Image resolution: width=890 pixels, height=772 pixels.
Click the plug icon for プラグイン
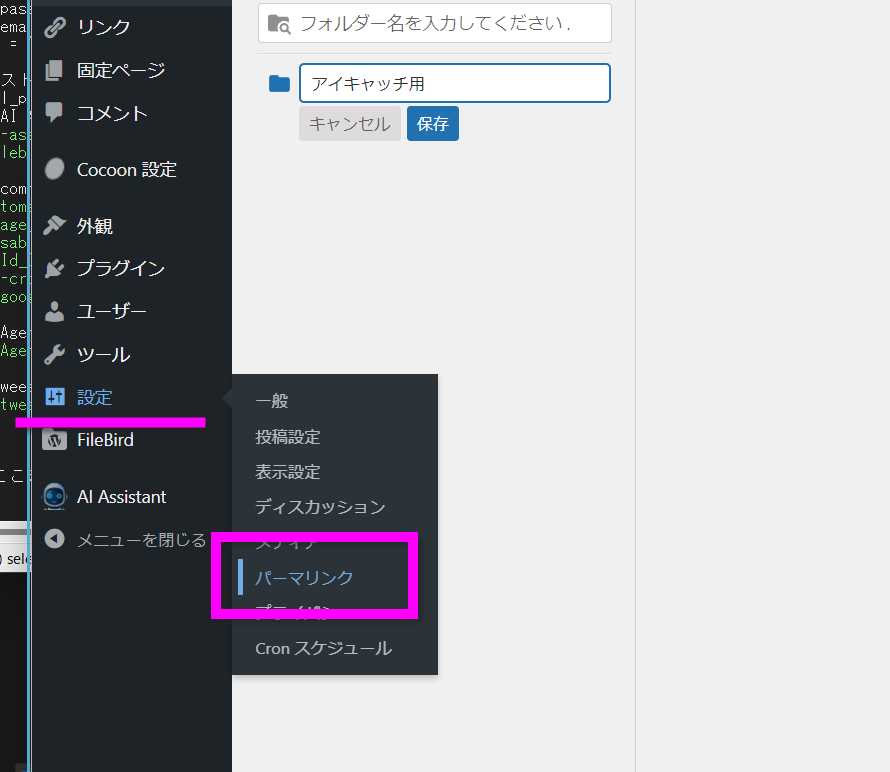[55, 269]
